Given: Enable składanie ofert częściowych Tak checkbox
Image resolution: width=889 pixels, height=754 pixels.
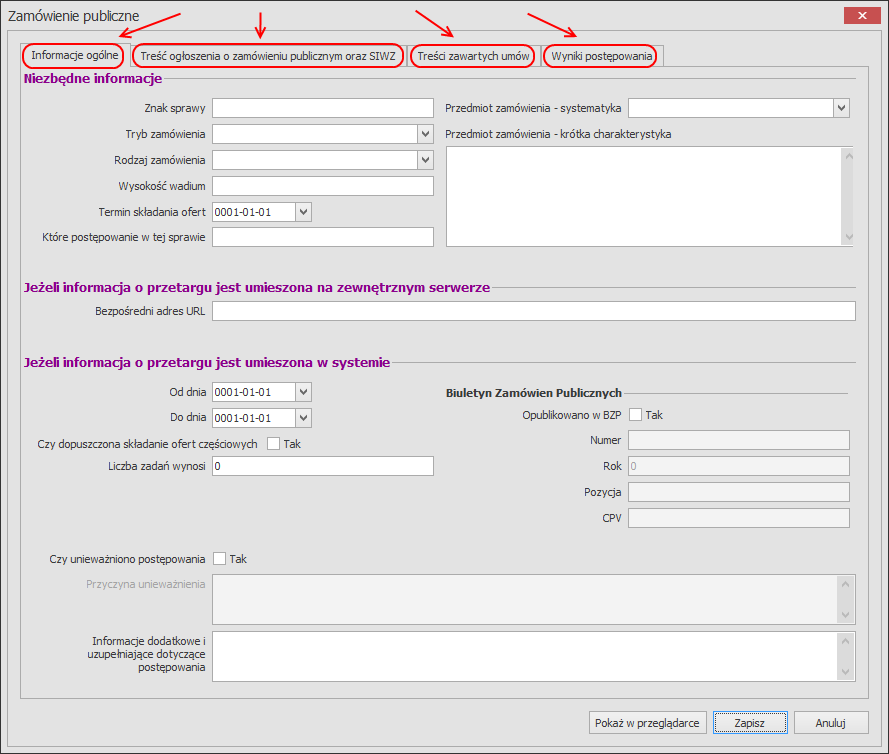Looking at the screenshot, I should 273,444.
